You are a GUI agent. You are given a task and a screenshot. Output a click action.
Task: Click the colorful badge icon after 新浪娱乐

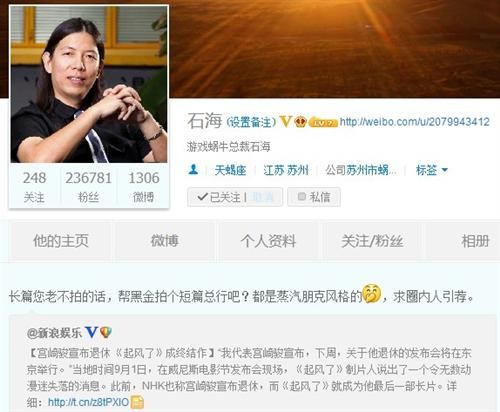click(x=106, y=332)
